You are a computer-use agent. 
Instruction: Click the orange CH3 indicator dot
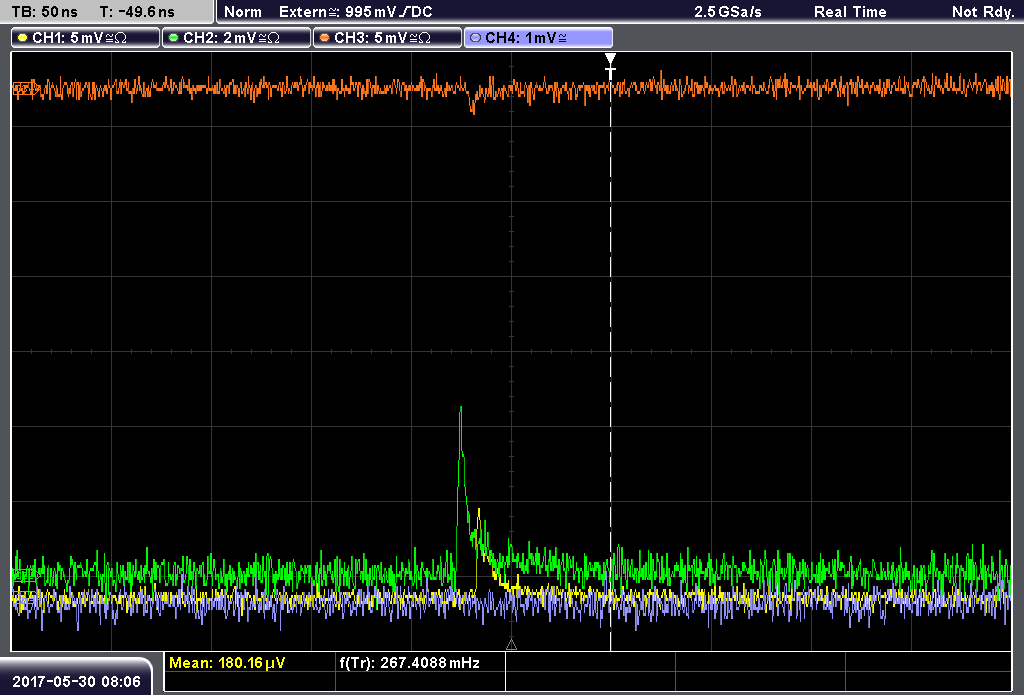(x=325, y=38)
